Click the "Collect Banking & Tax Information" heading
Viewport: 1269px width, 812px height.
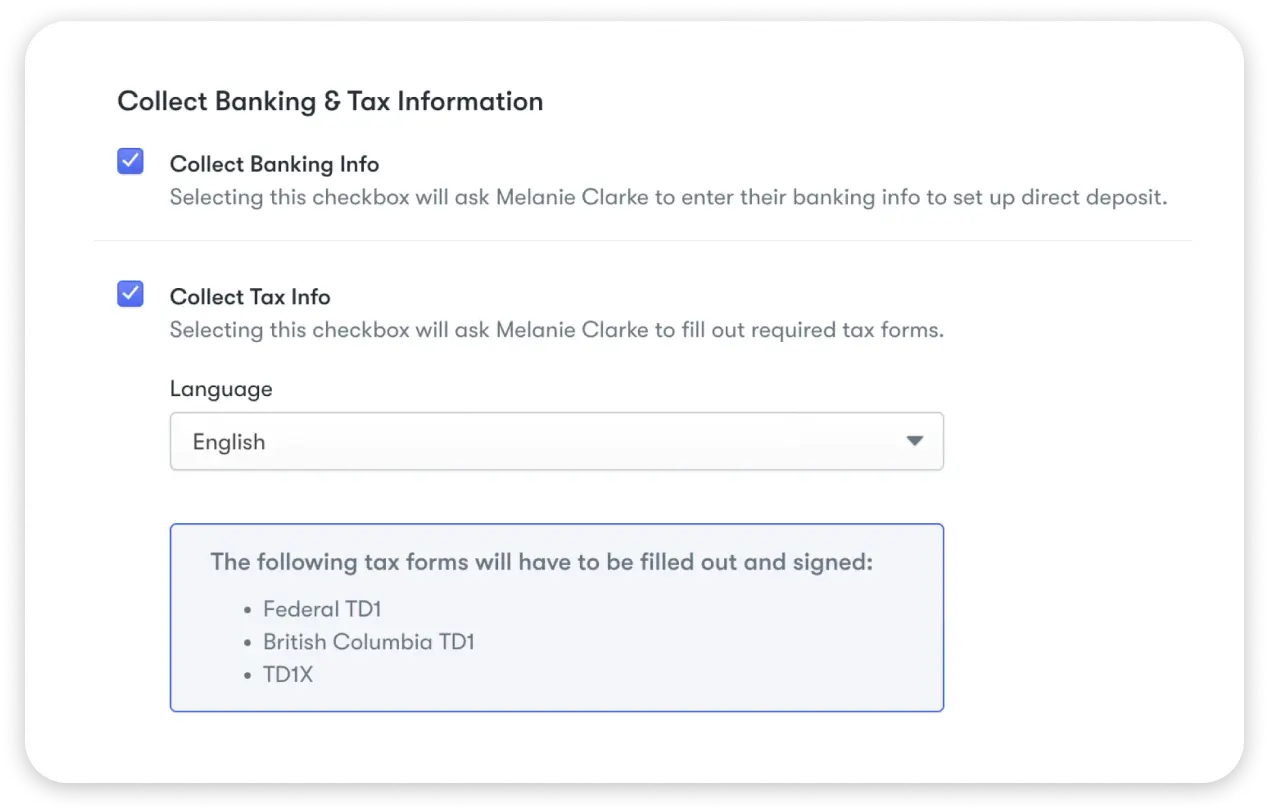[x=330, y=101]
